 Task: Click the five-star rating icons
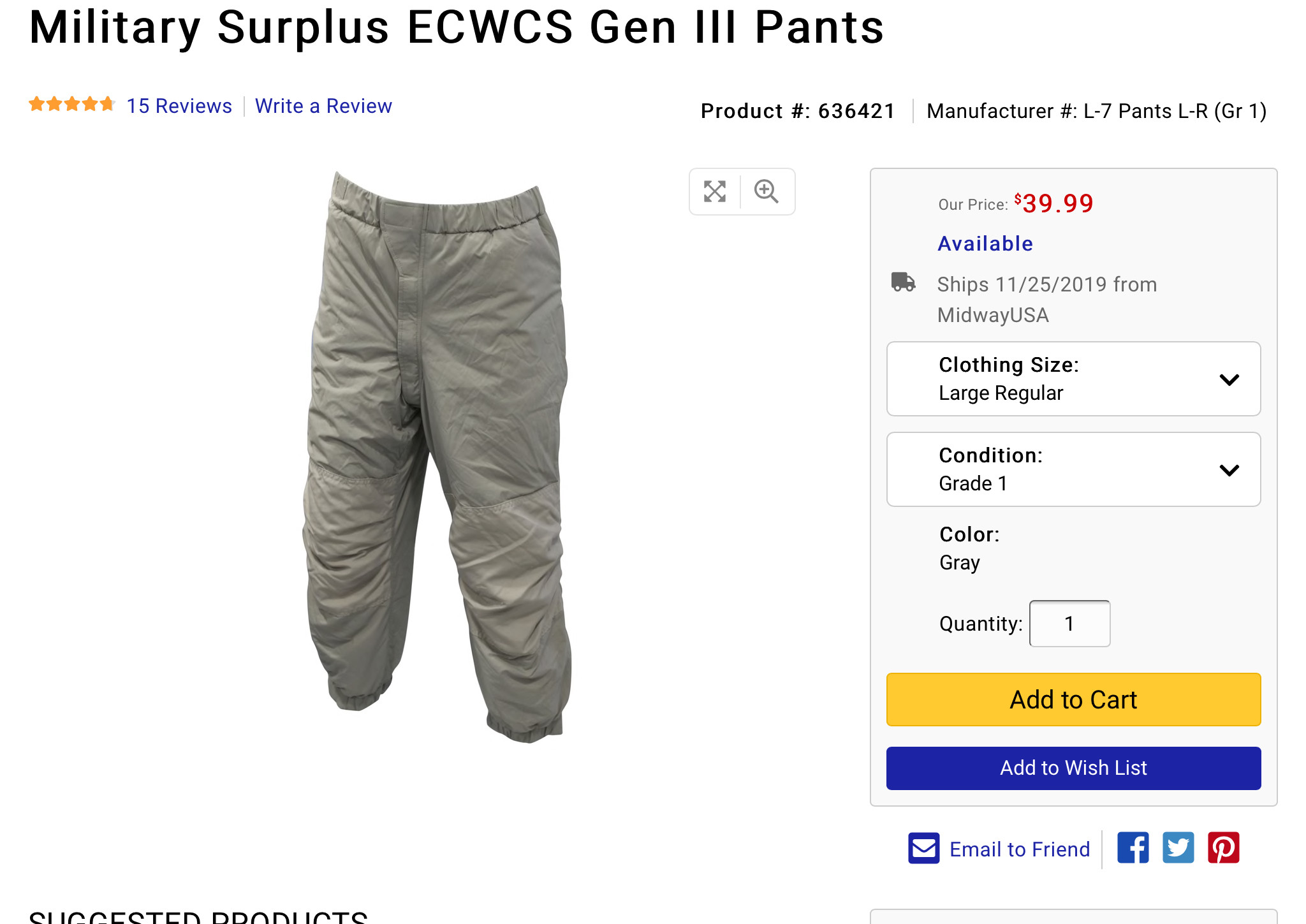[71, 104]
